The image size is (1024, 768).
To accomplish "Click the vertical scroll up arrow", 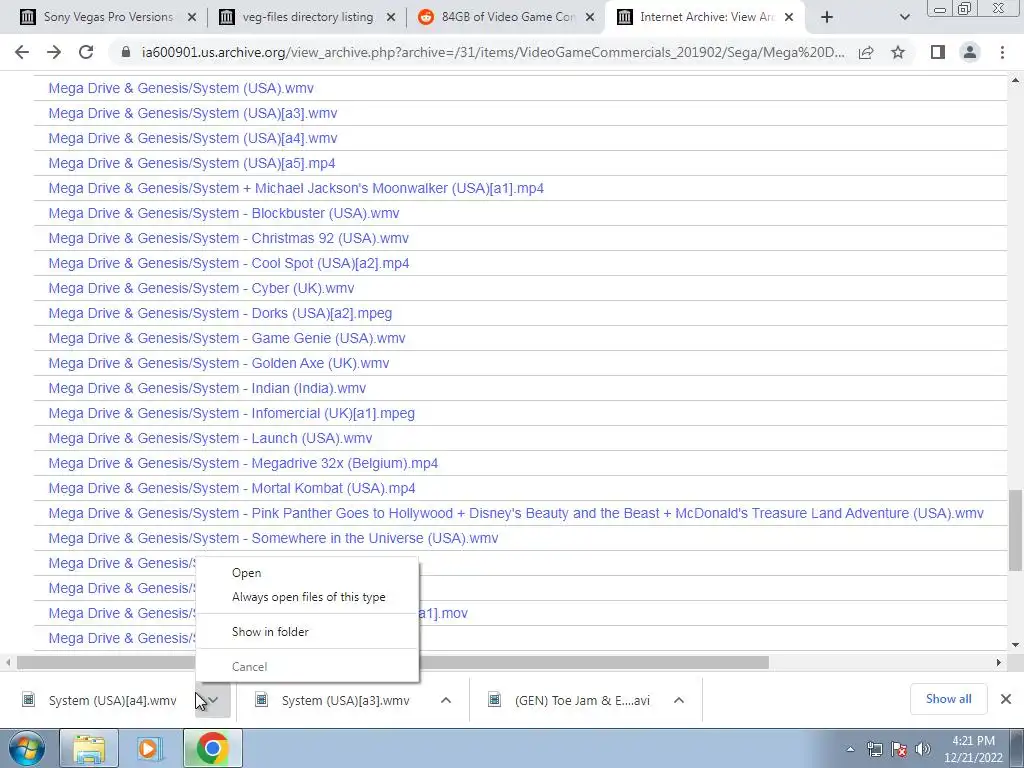I will (1016, 81).
